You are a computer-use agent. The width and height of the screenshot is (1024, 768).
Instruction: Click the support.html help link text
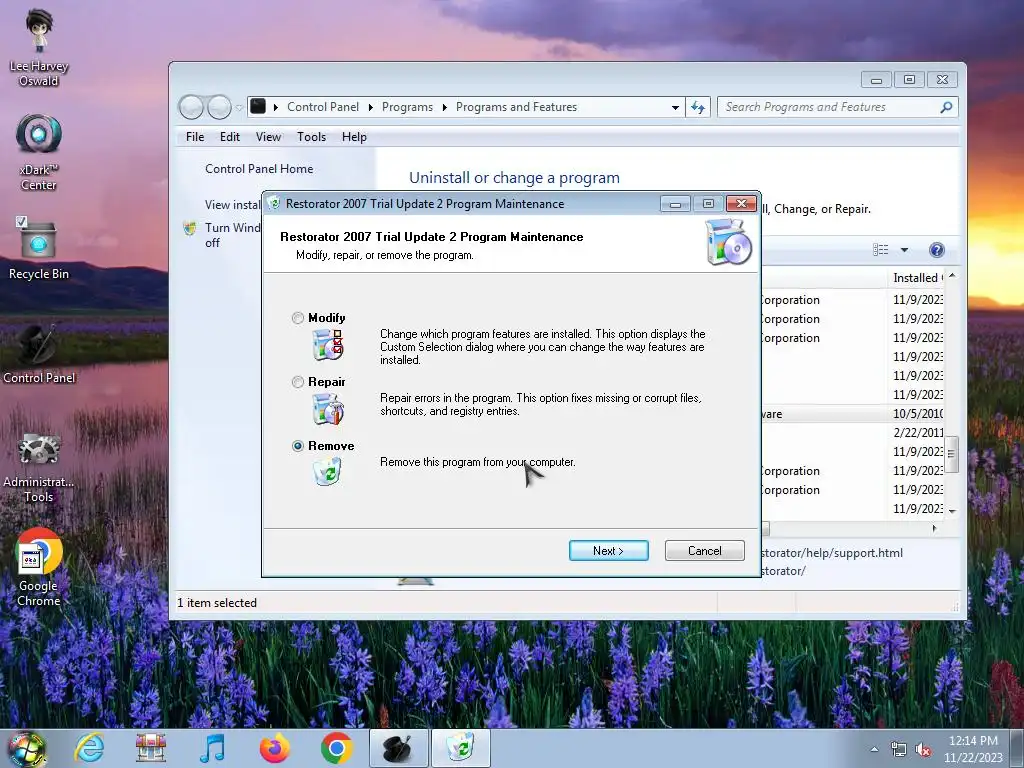tap(832, 552)
